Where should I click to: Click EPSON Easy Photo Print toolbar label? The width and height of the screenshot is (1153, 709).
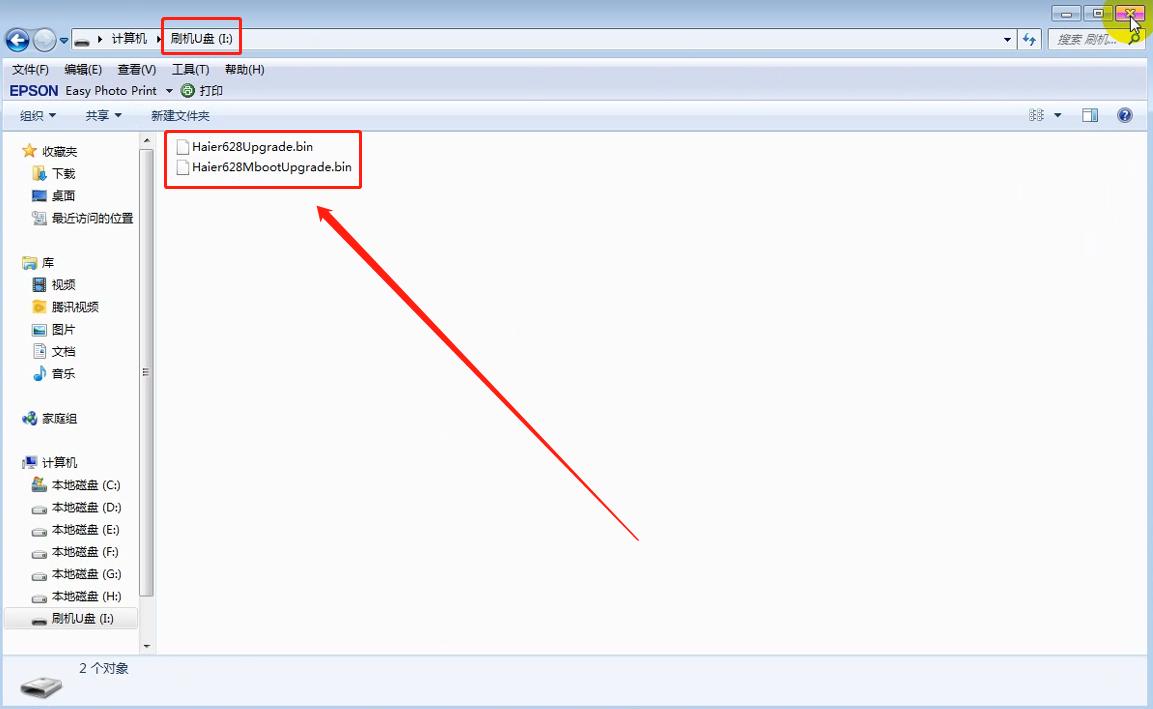83,90
